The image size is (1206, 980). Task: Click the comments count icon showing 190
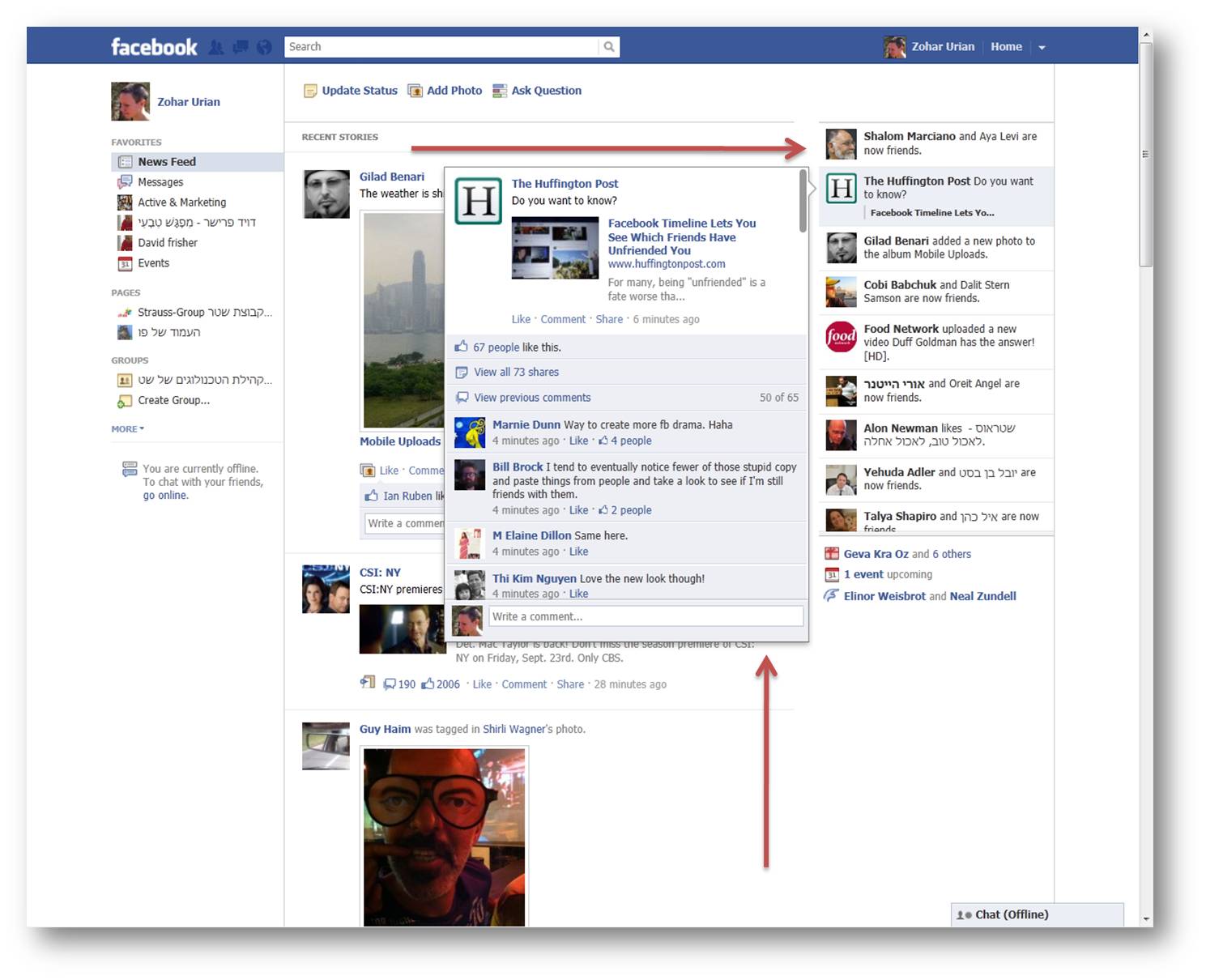[390, 684]
